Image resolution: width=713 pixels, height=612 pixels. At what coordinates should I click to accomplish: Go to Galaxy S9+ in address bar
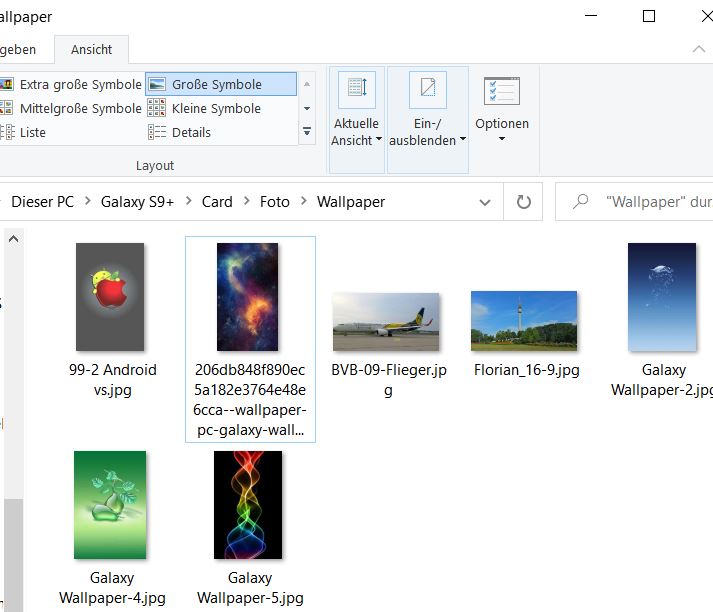137,201
